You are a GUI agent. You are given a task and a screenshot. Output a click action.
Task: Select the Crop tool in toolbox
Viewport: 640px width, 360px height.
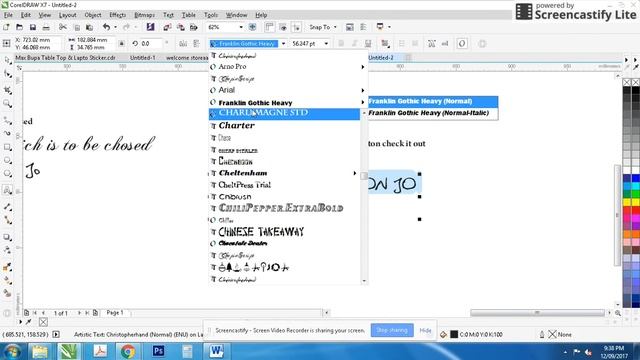click(x=7, y=90)
